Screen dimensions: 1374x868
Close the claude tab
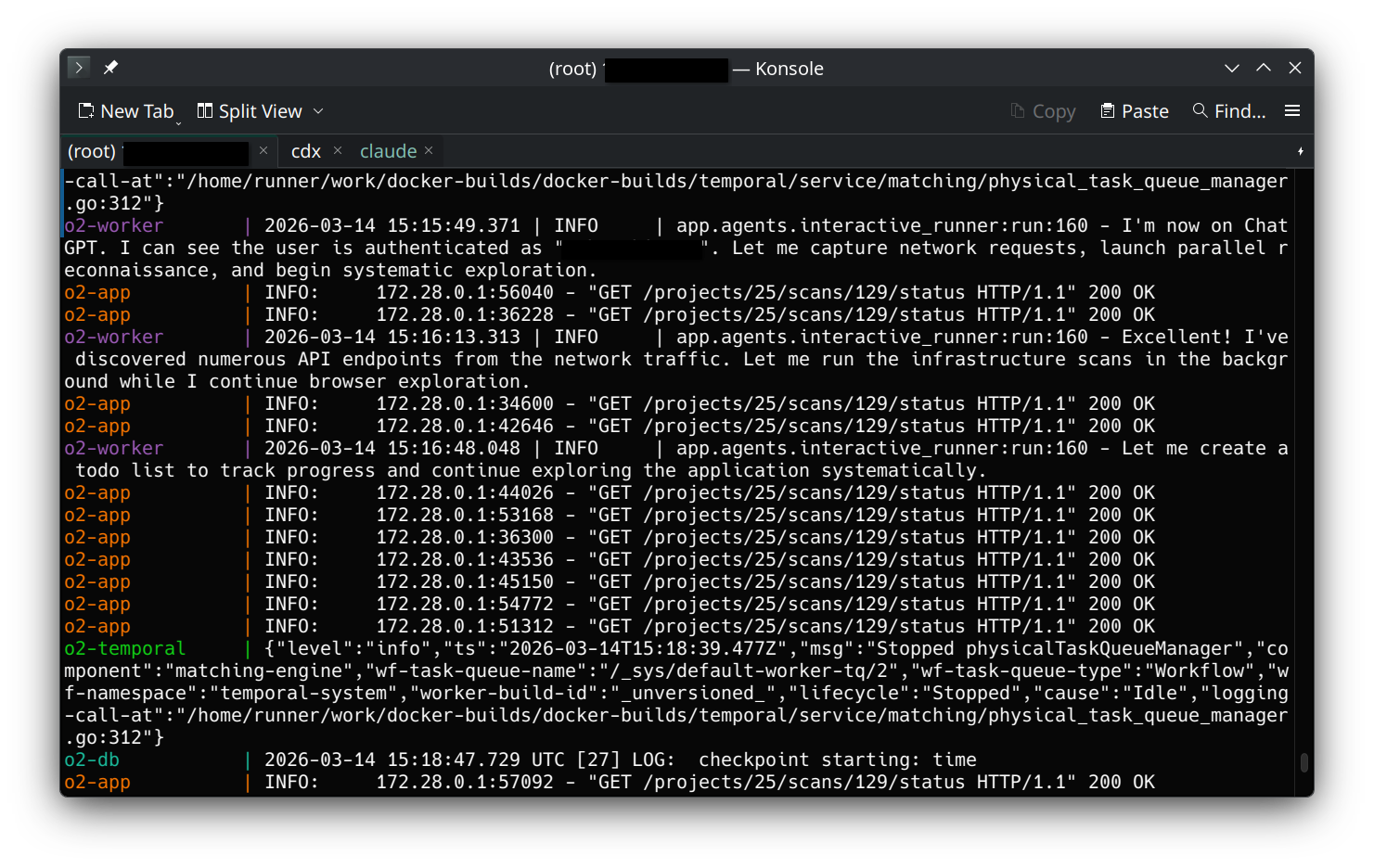tap(429, 150)
